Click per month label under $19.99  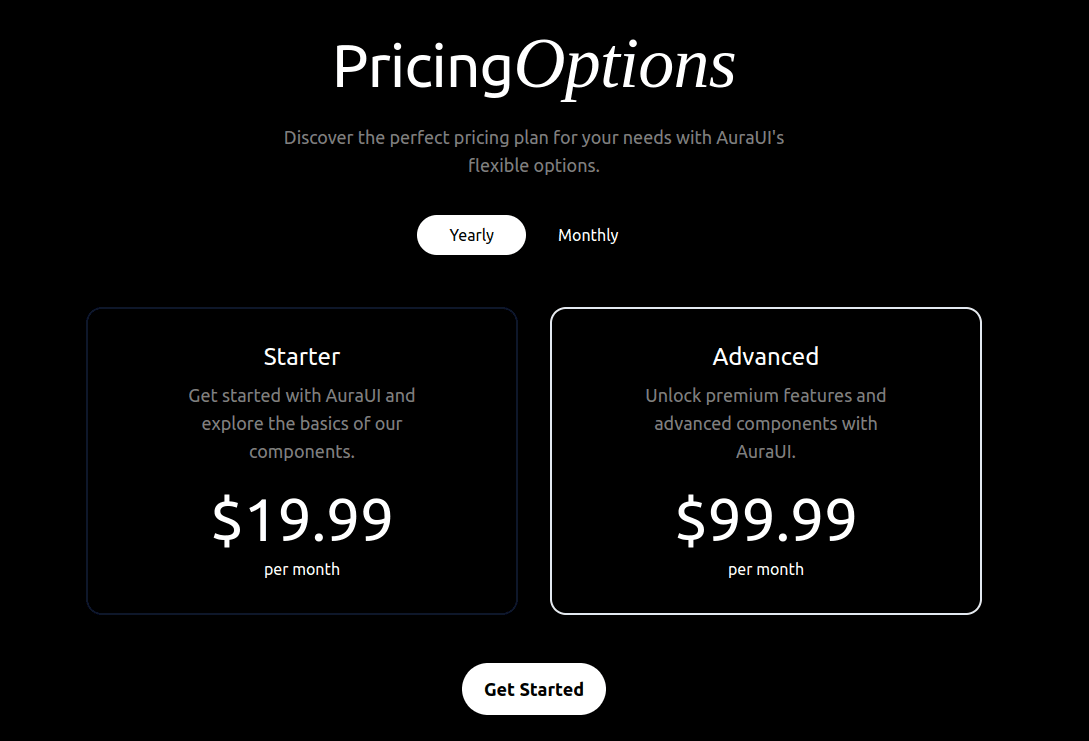point(301,569)
